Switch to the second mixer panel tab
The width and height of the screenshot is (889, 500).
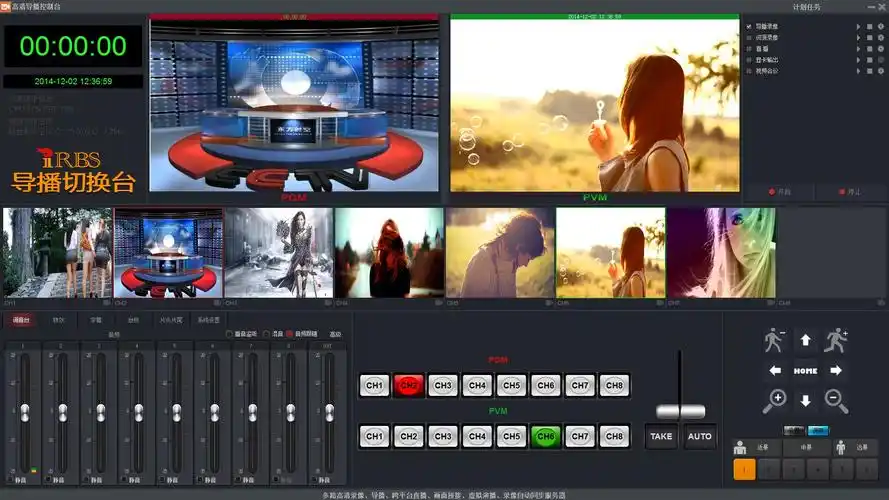pos(59,320)
